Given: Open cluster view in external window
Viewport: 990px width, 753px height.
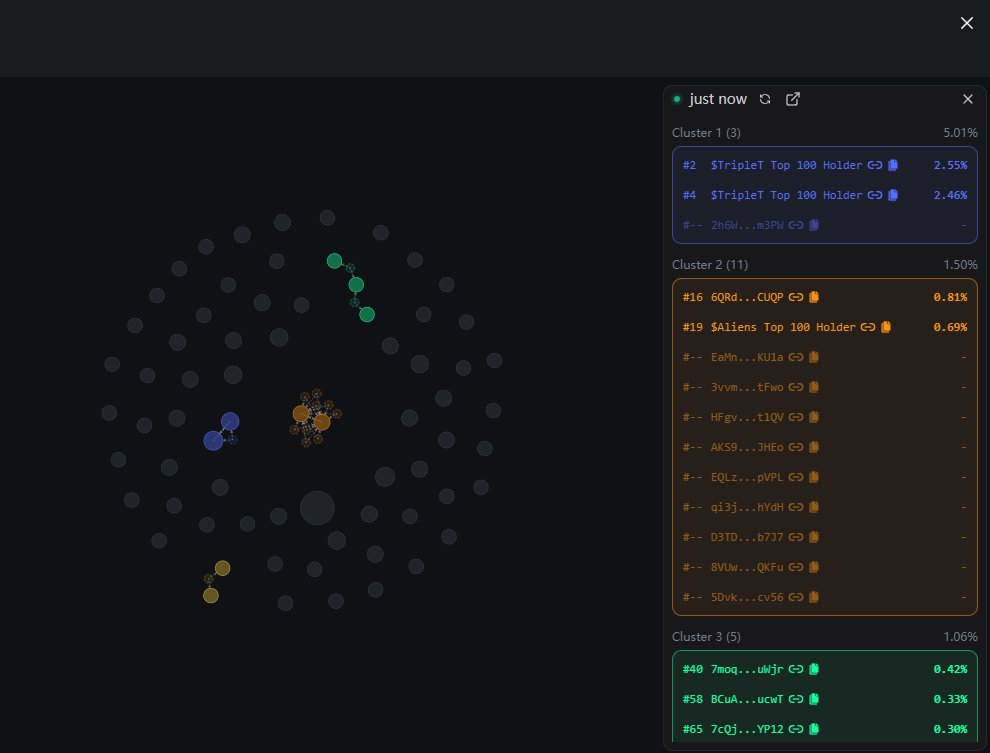Looking at the screenshot, I should [792, 99].
